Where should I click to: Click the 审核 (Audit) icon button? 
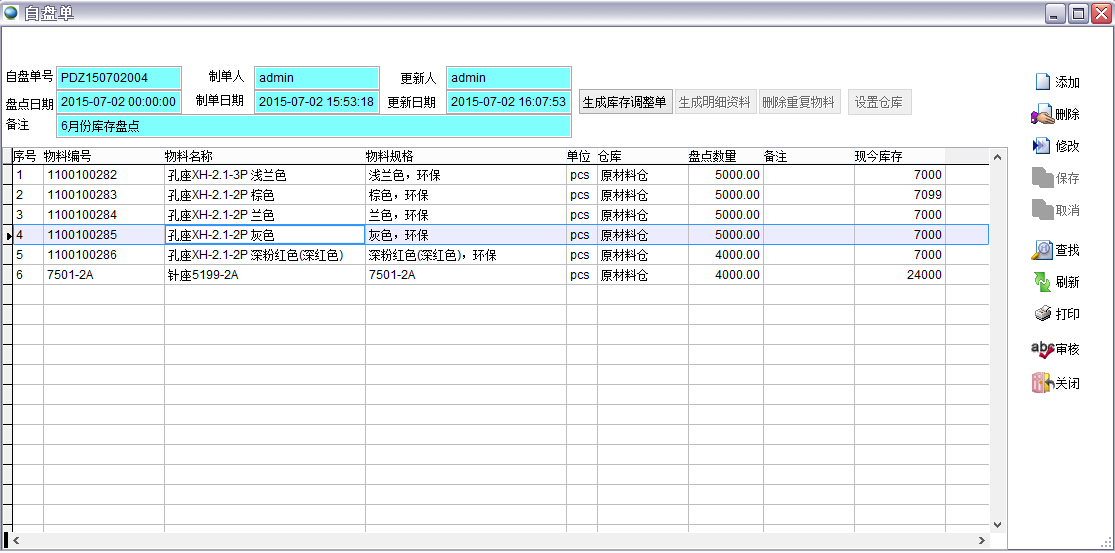pos(1056,349)
